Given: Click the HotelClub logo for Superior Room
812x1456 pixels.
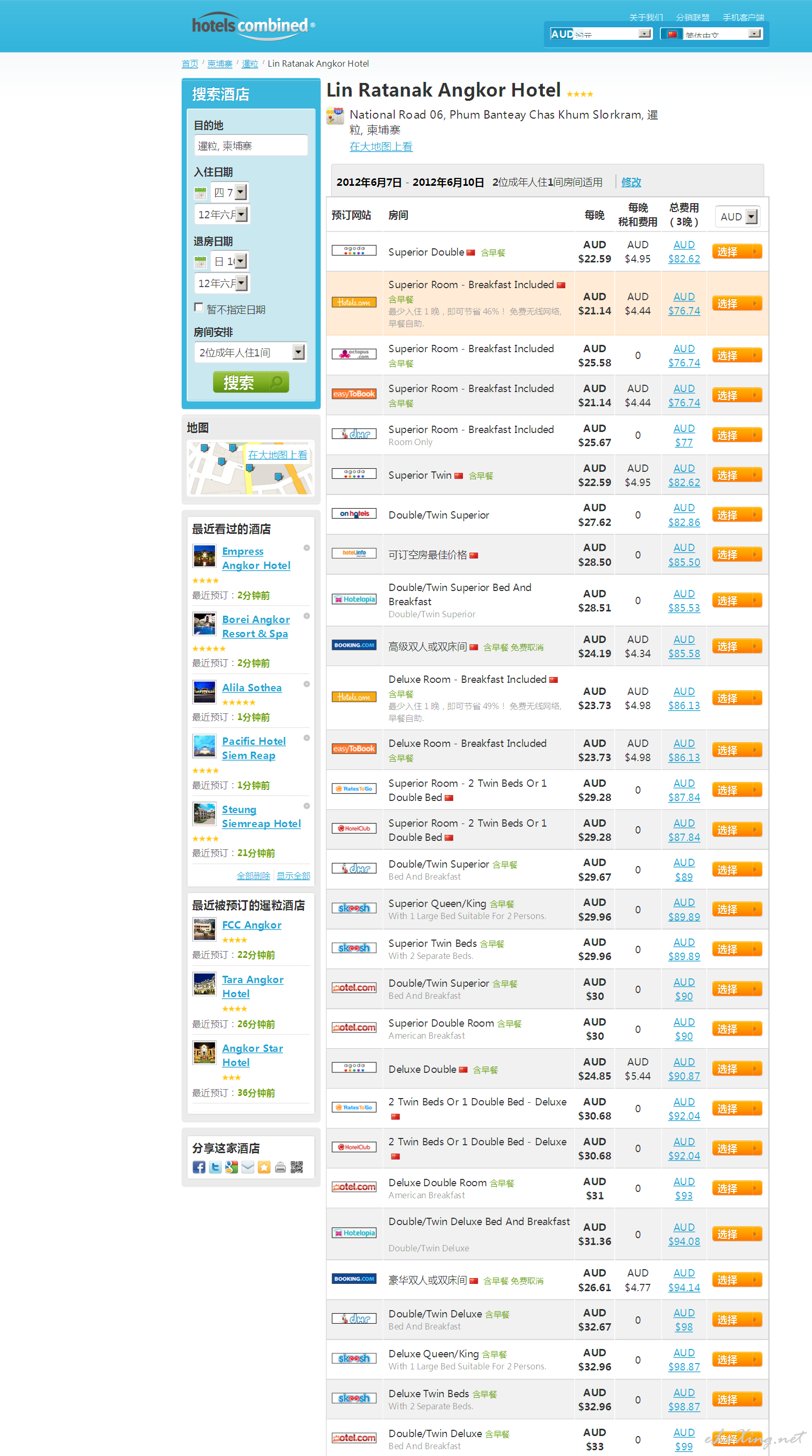Looking at the screenshot, I should 354,829.
